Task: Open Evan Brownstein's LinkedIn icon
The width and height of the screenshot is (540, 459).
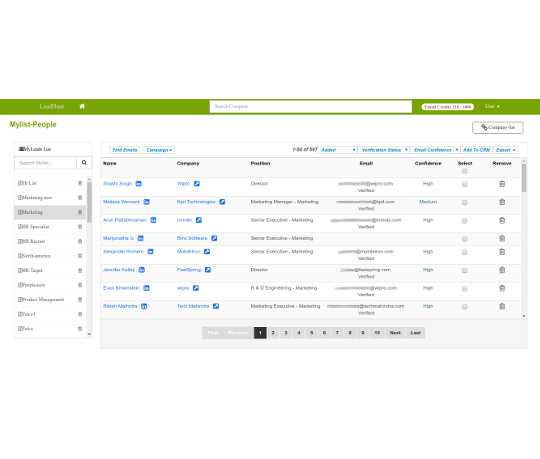Action: tap(146, 288)
